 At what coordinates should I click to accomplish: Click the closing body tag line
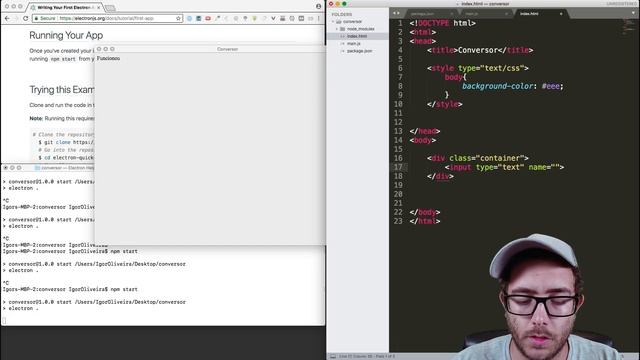424,212
